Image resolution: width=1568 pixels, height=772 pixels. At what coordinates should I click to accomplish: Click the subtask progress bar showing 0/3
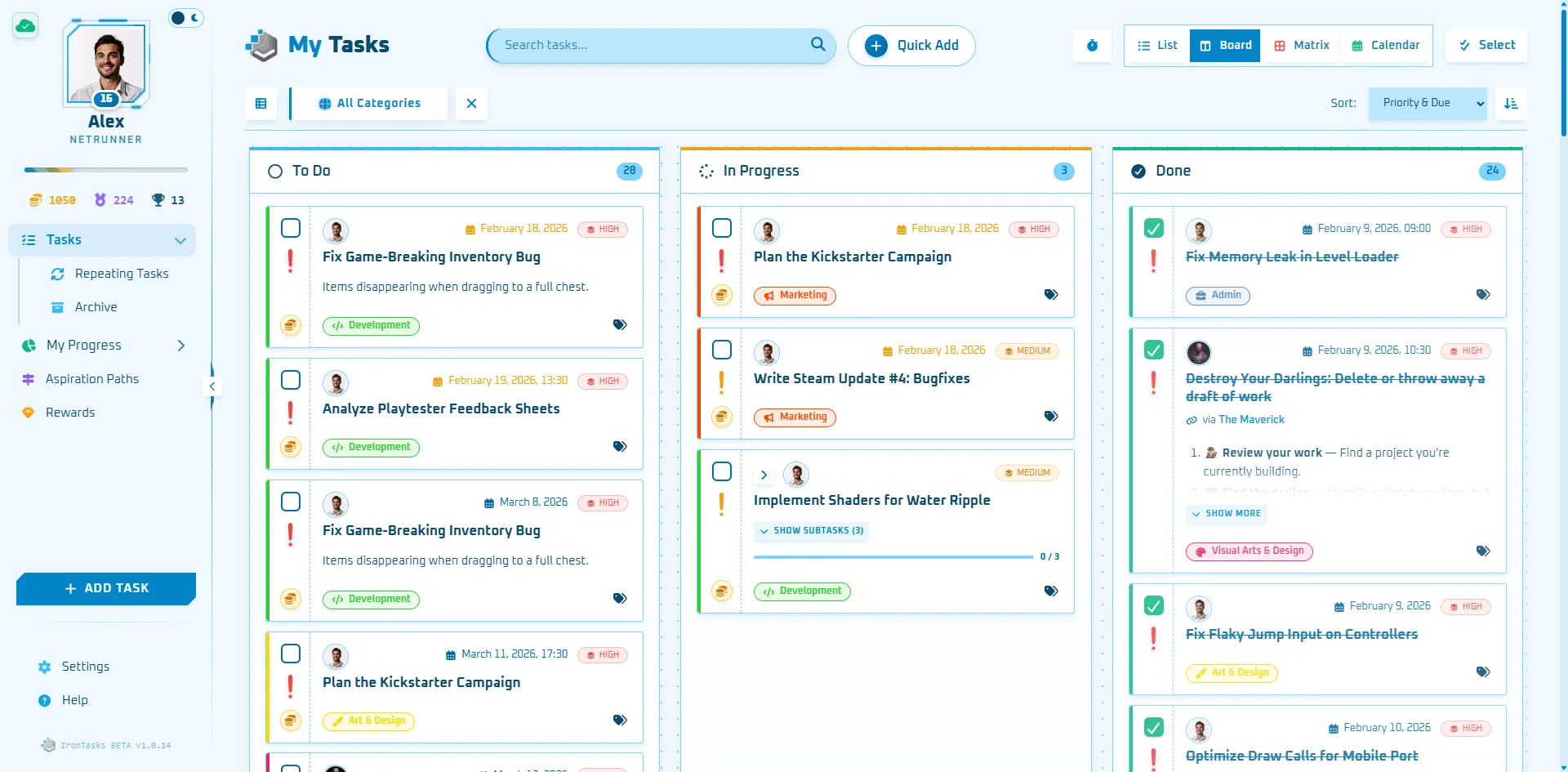tap(893, 557)
